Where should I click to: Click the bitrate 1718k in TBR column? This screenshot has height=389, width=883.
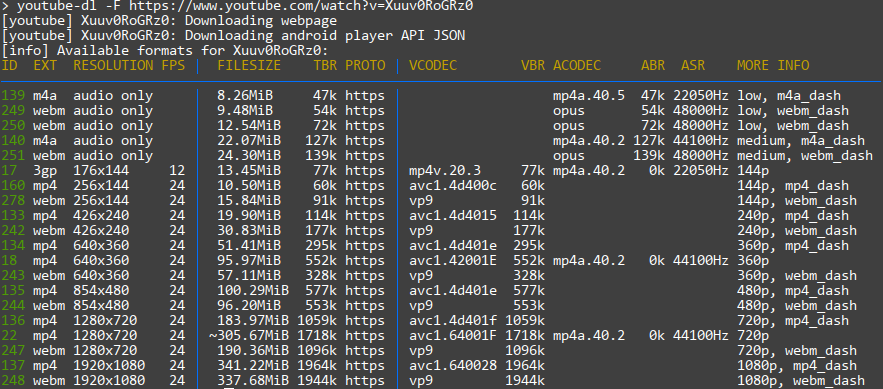[317, 336]
